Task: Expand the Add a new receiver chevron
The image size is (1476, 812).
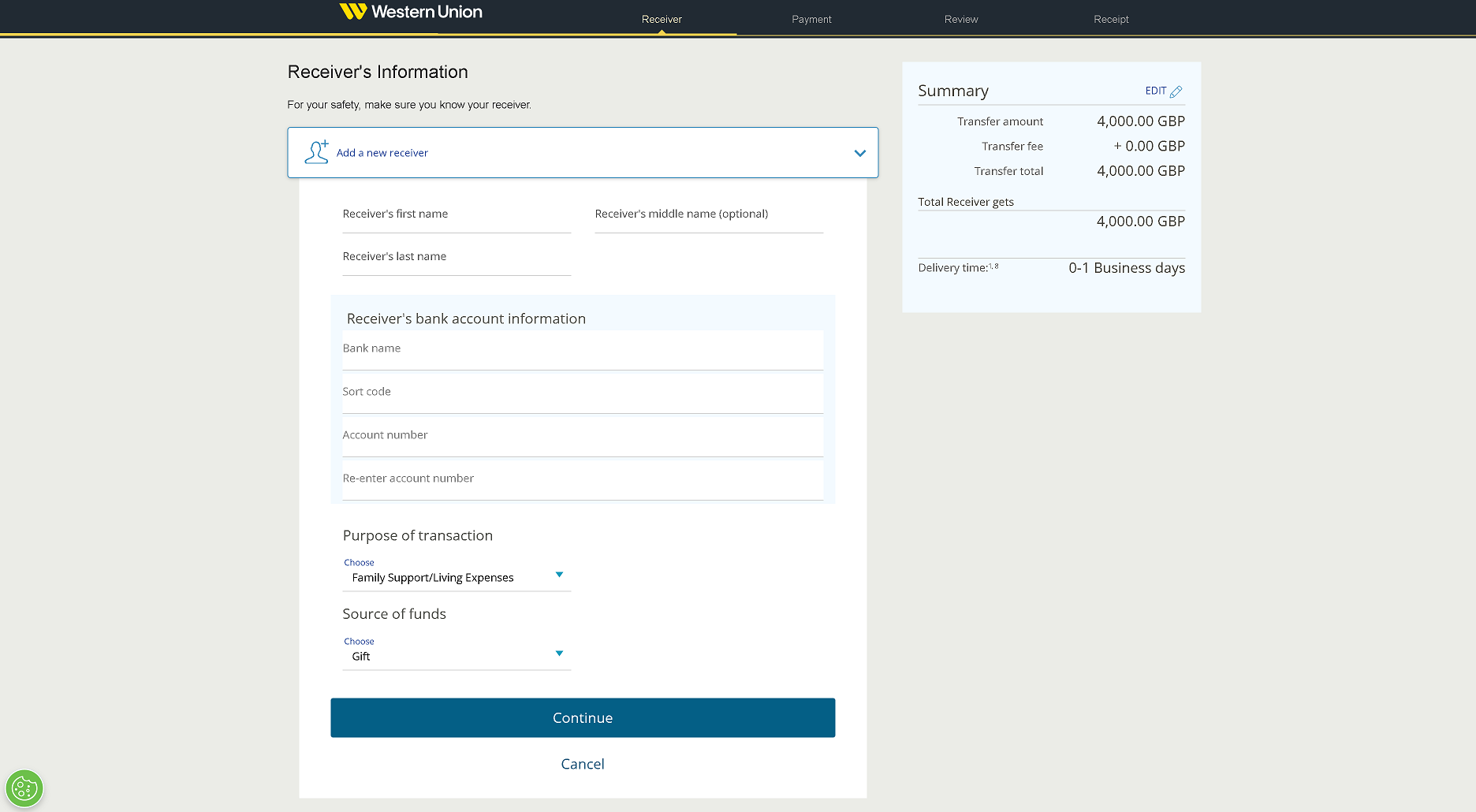Action: point(859,153)
